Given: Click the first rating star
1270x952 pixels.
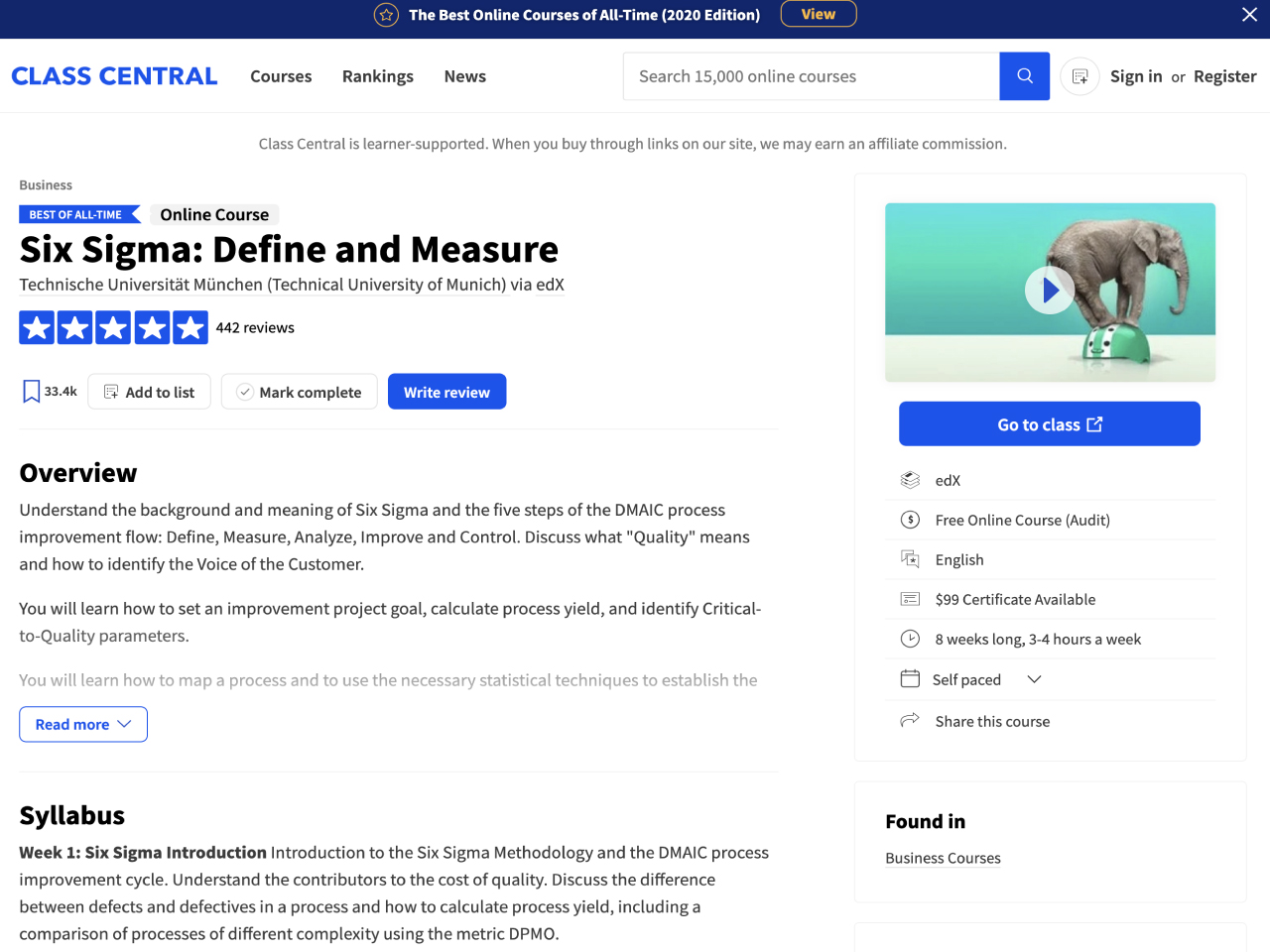Looking at the screenshot, I should 38,328.
